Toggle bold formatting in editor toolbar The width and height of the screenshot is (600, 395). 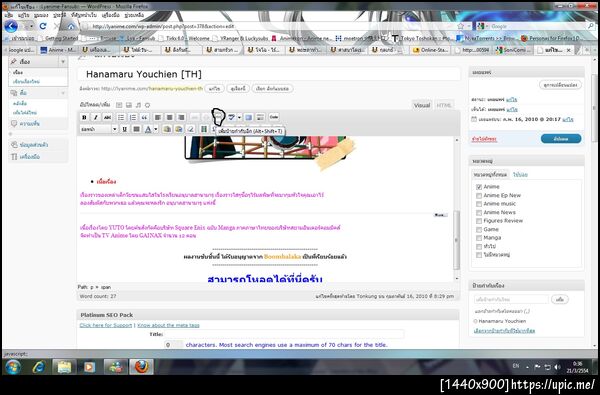click(84, 117)
